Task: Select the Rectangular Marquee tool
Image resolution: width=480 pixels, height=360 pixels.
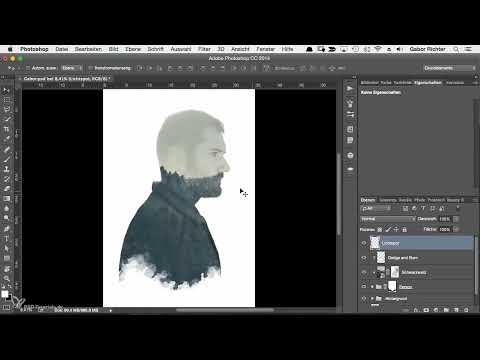Action: [6, 100]
